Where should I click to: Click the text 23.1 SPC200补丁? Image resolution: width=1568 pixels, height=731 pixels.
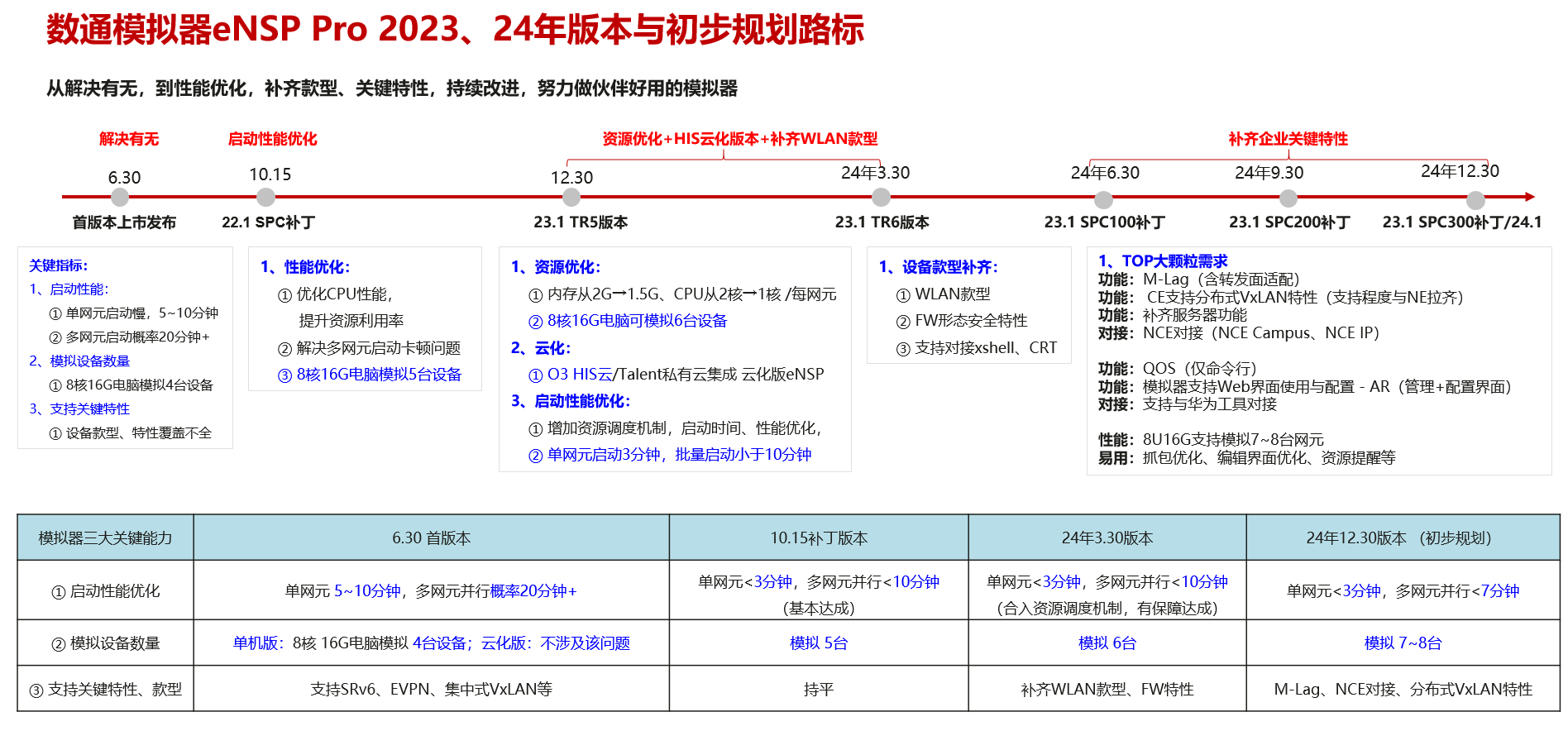coord(1289,222)
